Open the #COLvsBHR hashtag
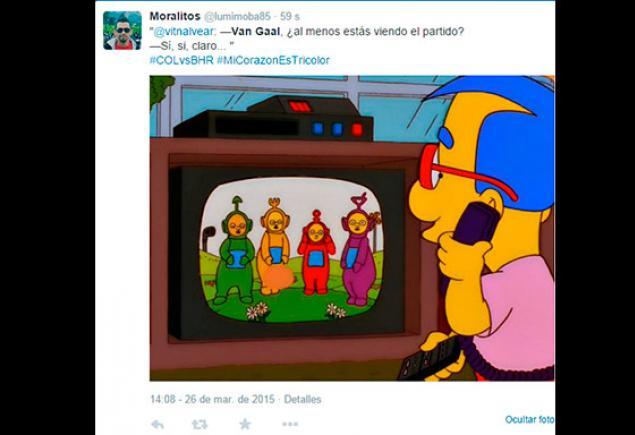The width and height of the screenshot is (635, 435). [181, 60]
